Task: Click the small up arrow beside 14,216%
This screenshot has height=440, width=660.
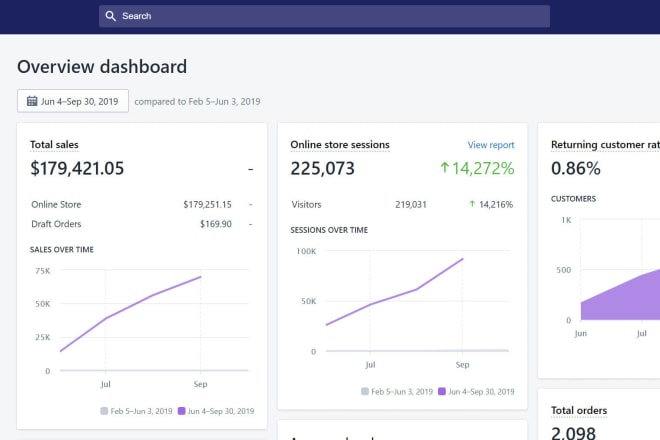Action: coord(472,204)
